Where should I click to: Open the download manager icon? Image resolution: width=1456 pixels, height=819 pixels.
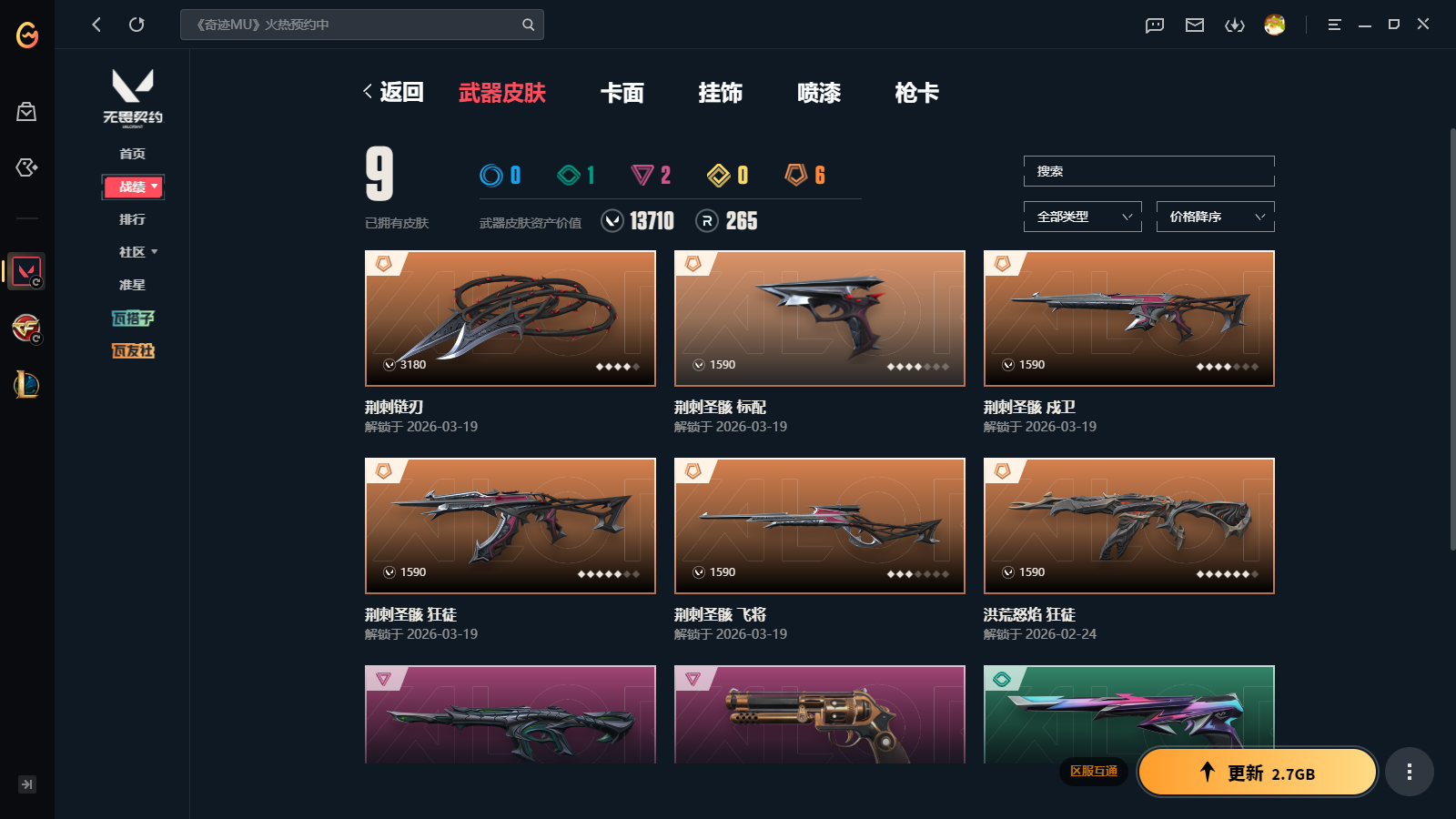(x=1235, y=25)
